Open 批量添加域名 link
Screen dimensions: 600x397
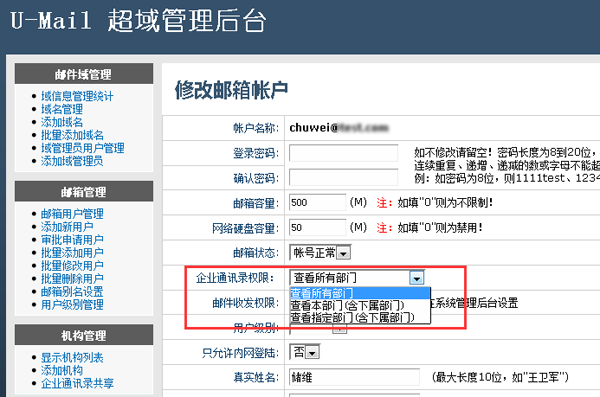click(x=72, y=135)
